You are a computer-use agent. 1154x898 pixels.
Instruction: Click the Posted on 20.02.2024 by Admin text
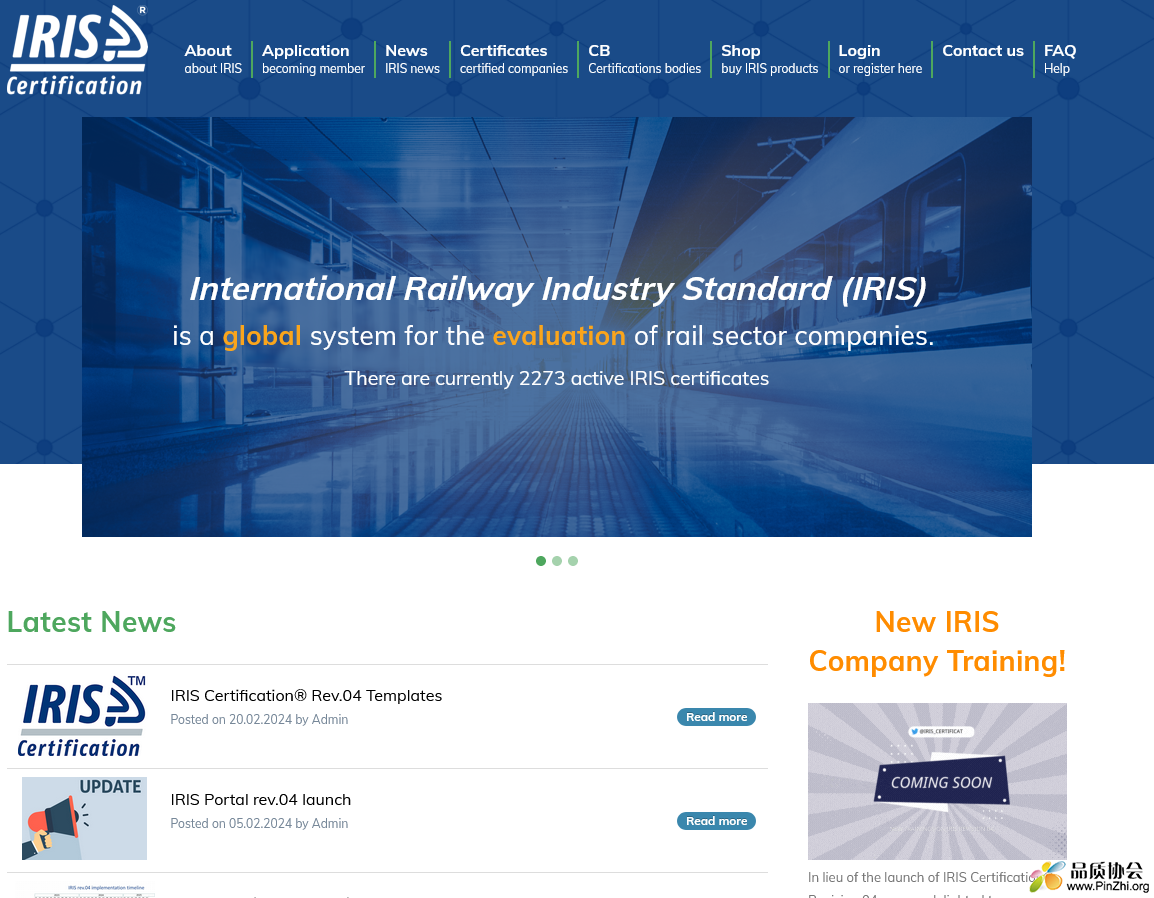pos(259,719)
